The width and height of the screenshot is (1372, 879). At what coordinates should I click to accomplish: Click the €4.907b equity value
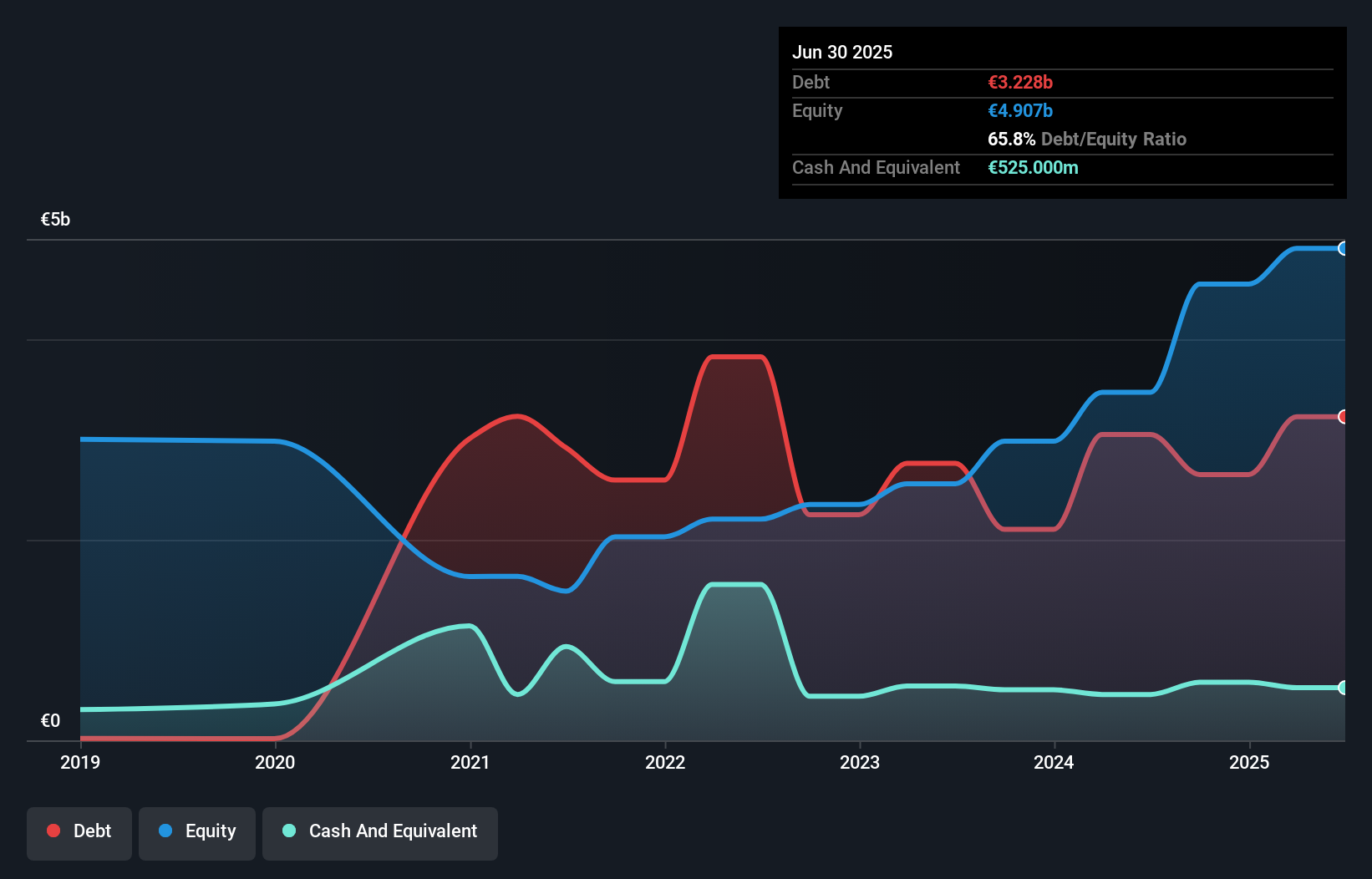(1020, 110)
